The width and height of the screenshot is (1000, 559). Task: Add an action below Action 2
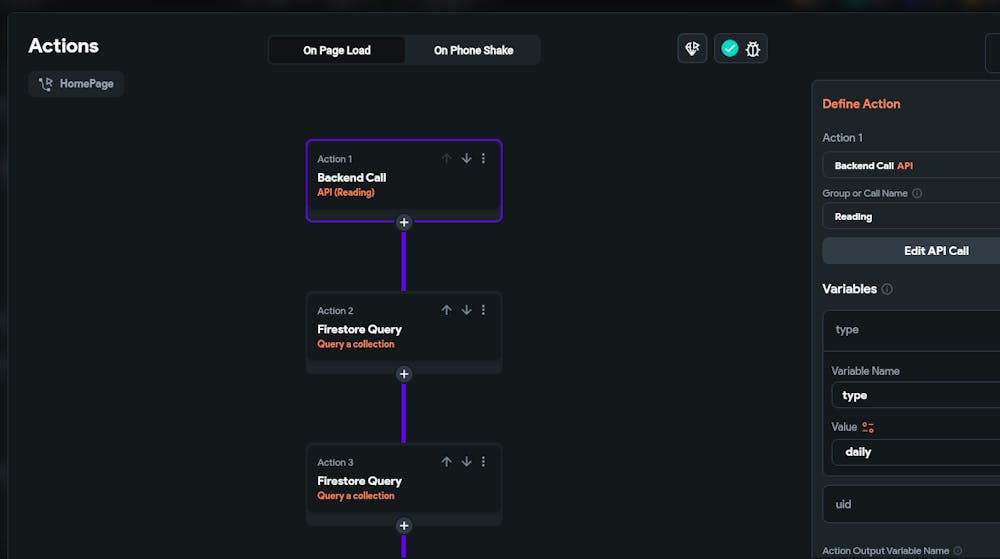pyautogui.click(x=404, y=374)
